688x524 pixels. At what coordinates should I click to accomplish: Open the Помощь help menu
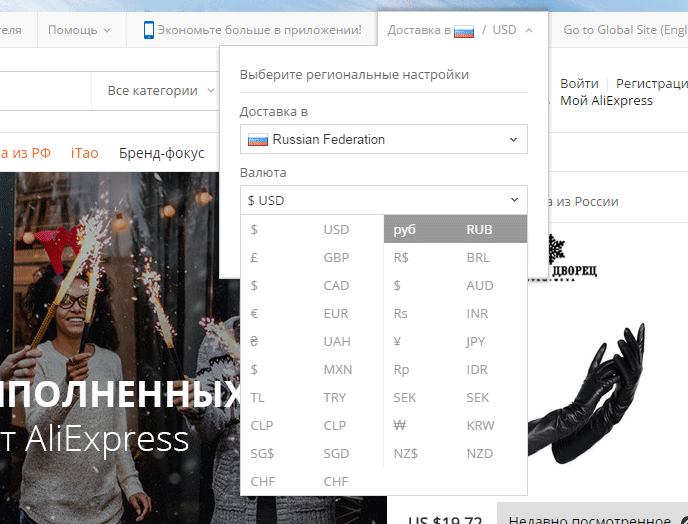tap(79, 30)
